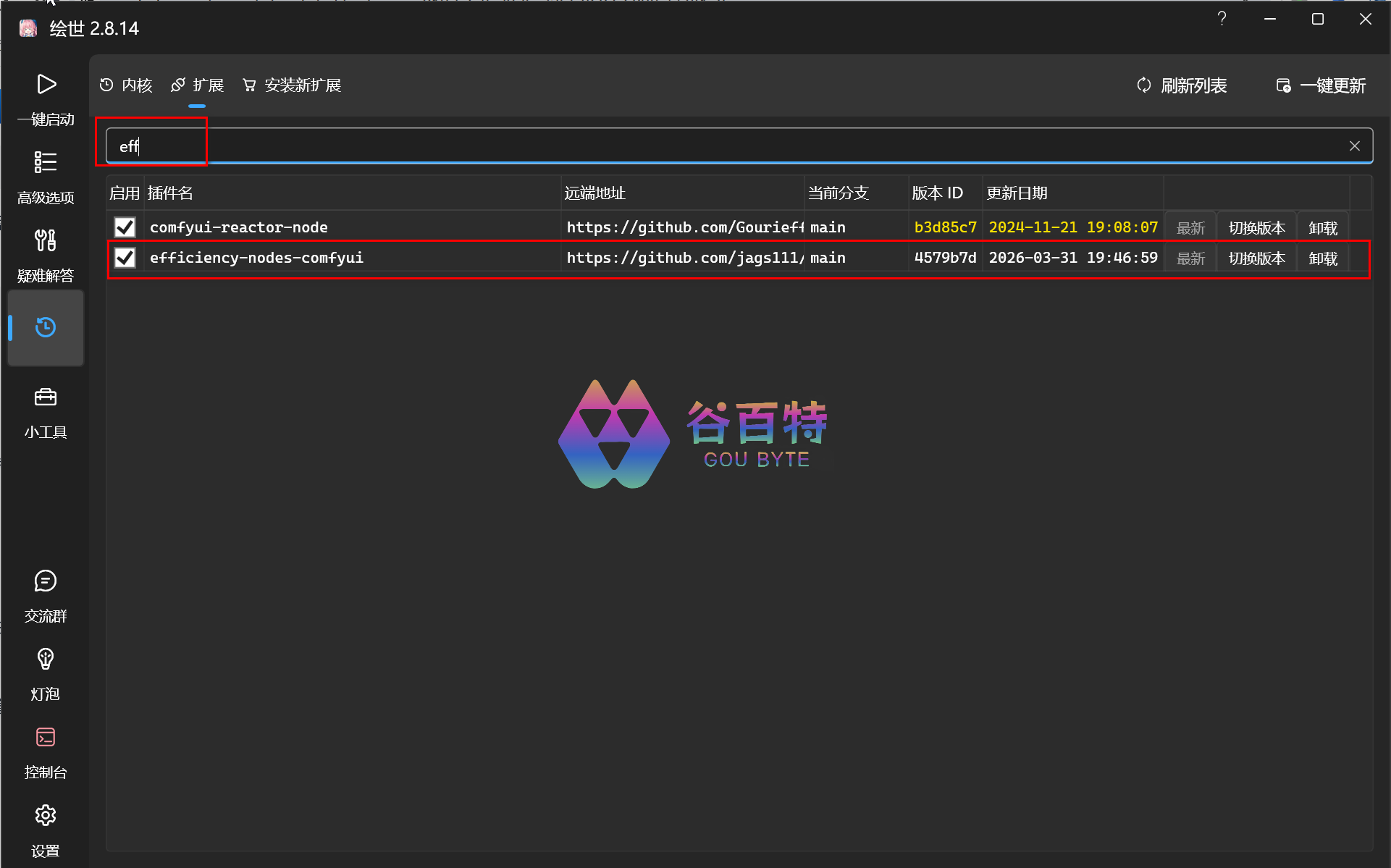Open 高级选项 in the sidebar
Viewport: 1391px width, 868px height.
pyautogui.click(x=46, y=163)
